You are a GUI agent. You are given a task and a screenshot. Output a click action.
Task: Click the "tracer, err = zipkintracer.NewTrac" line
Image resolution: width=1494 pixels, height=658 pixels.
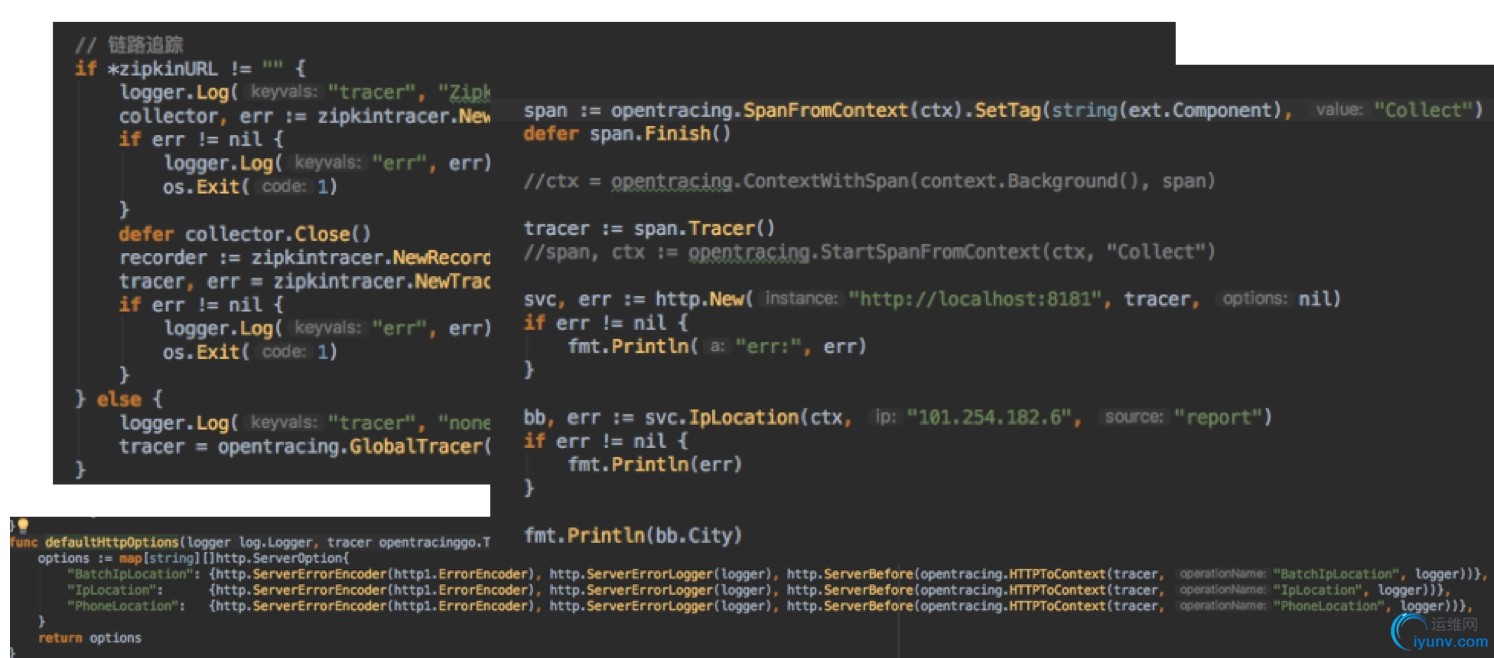click(x=305, y=281)
